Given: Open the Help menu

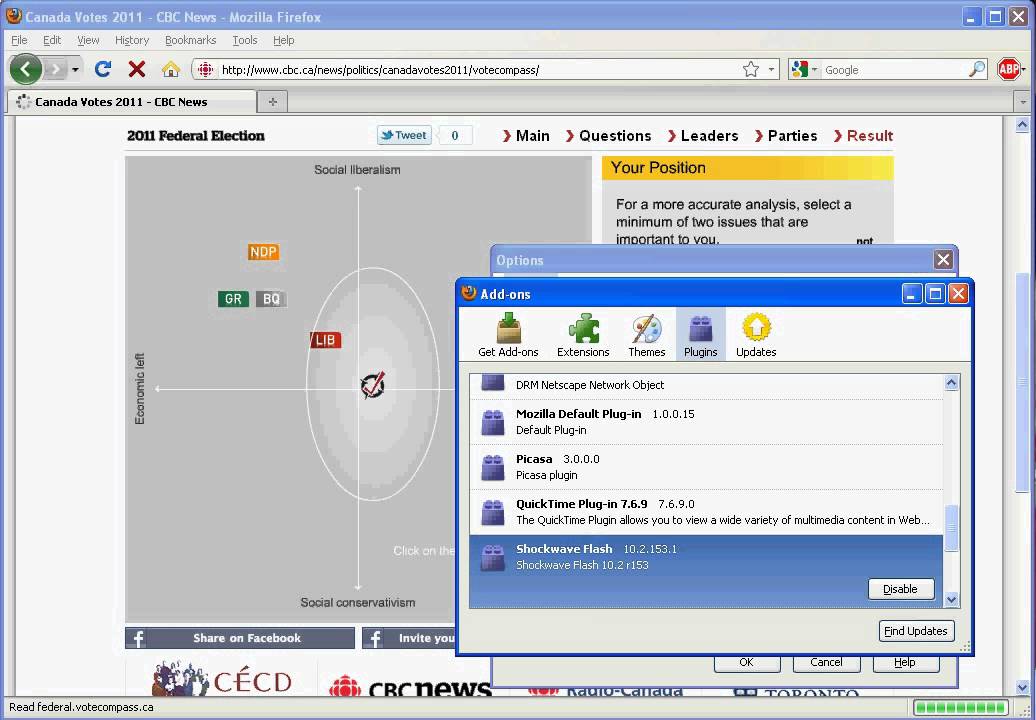Looking at the screenshot, I should 283,40.
